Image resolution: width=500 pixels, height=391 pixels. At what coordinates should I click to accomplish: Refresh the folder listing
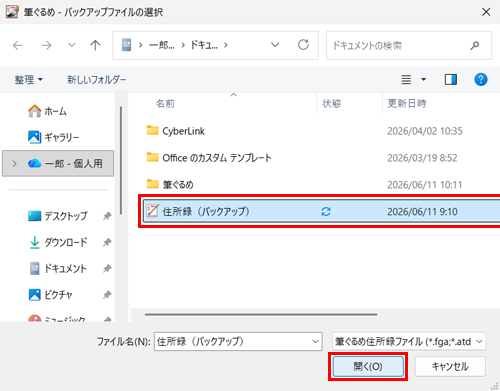[x=303, y=45]
